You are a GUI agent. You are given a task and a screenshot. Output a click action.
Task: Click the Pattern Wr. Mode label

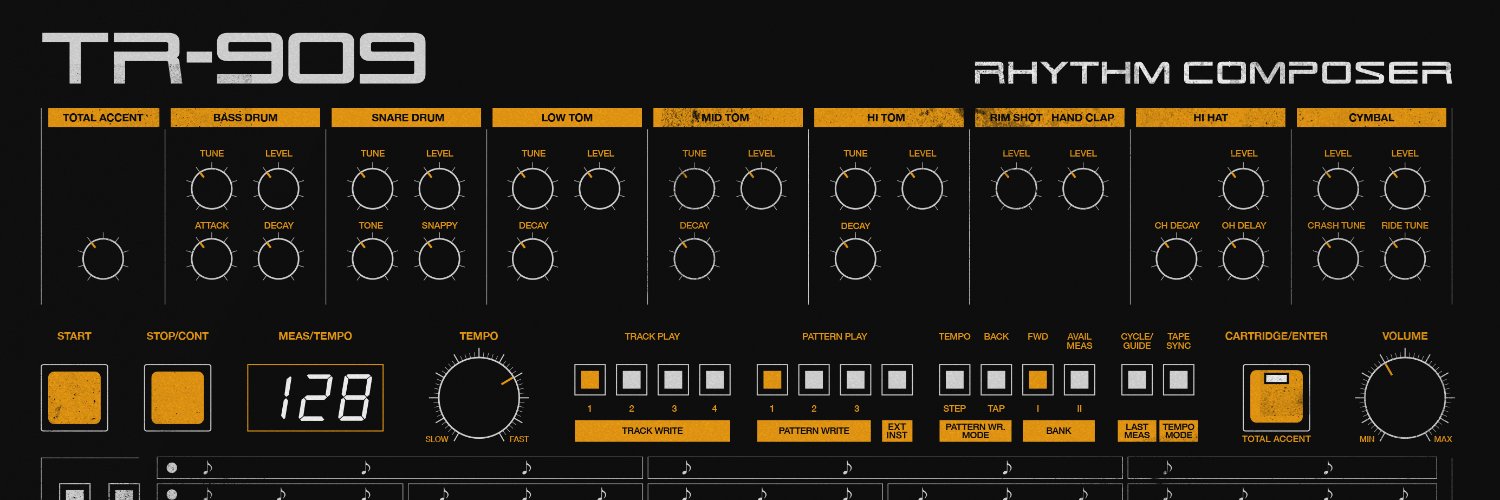pos(975,431)
